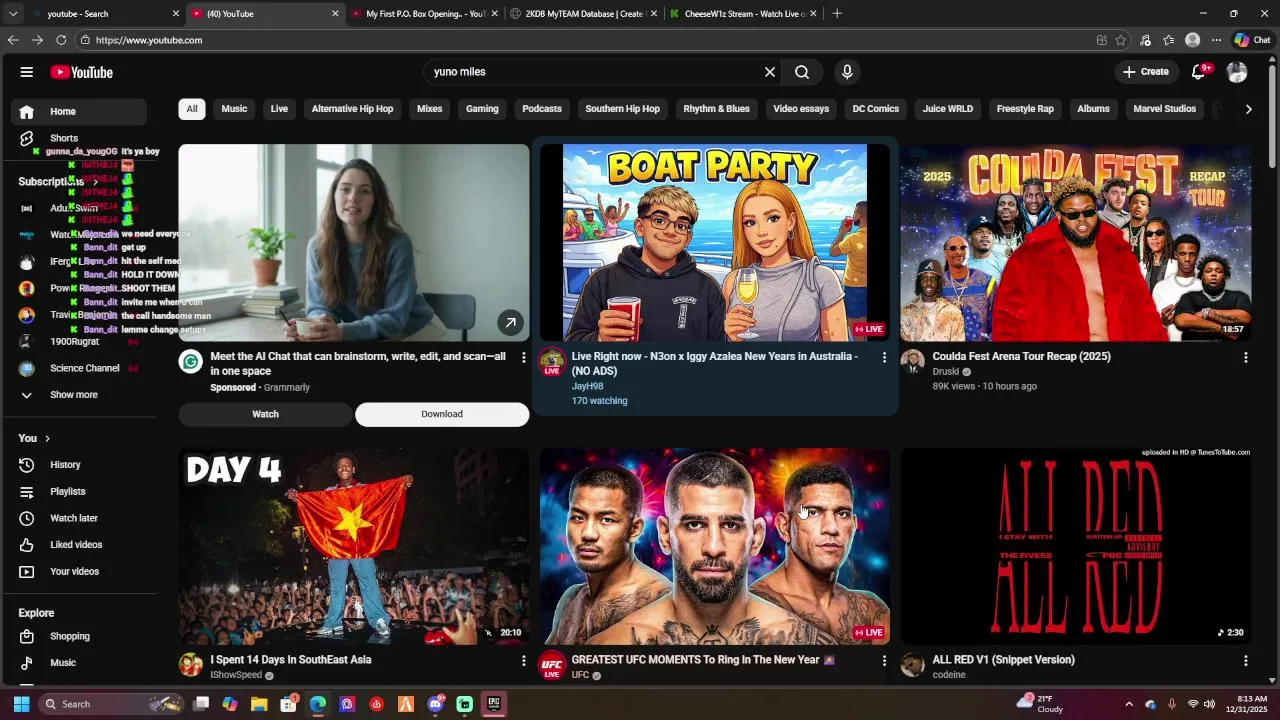1280x720 pixels.
Task: Open Watch later in the sidebar
Action: coord(80,518)
